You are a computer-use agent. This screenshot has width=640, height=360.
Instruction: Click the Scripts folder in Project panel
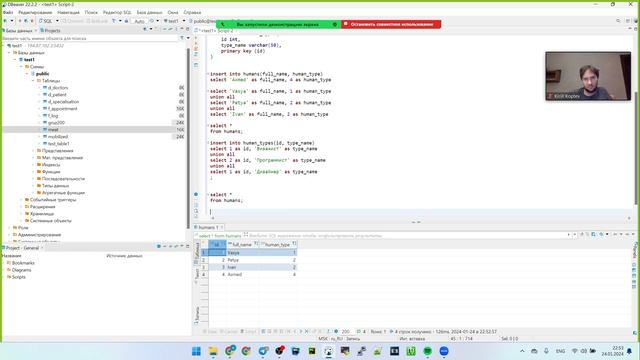point(18,277)
